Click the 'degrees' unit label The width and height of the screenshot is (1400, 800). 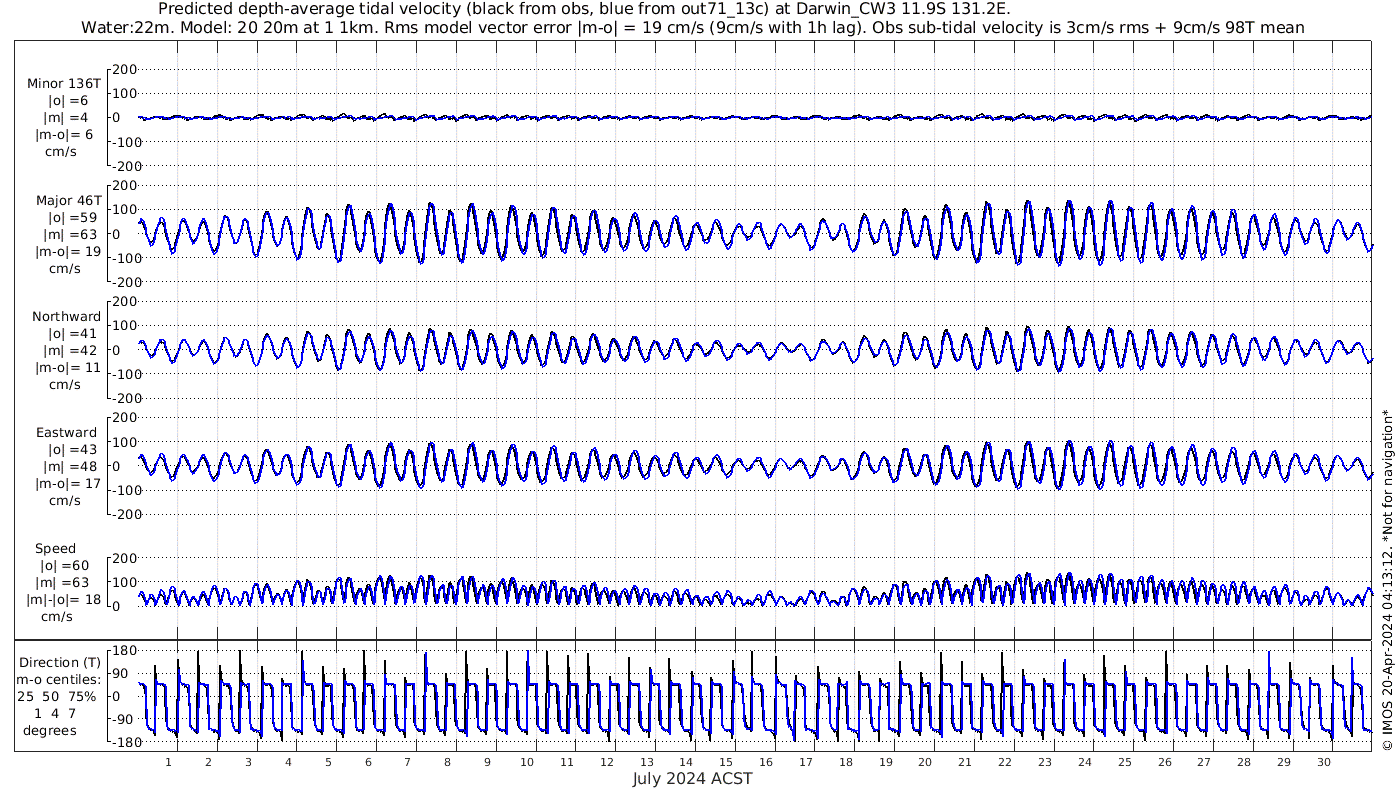tap(51, 730)
